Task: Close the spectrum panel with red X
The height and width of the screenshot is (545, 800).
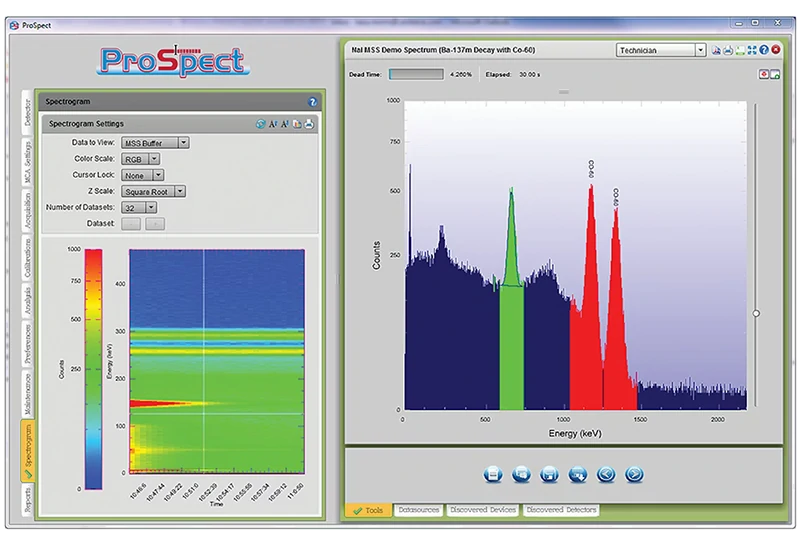Action: [x=776, y=50]
